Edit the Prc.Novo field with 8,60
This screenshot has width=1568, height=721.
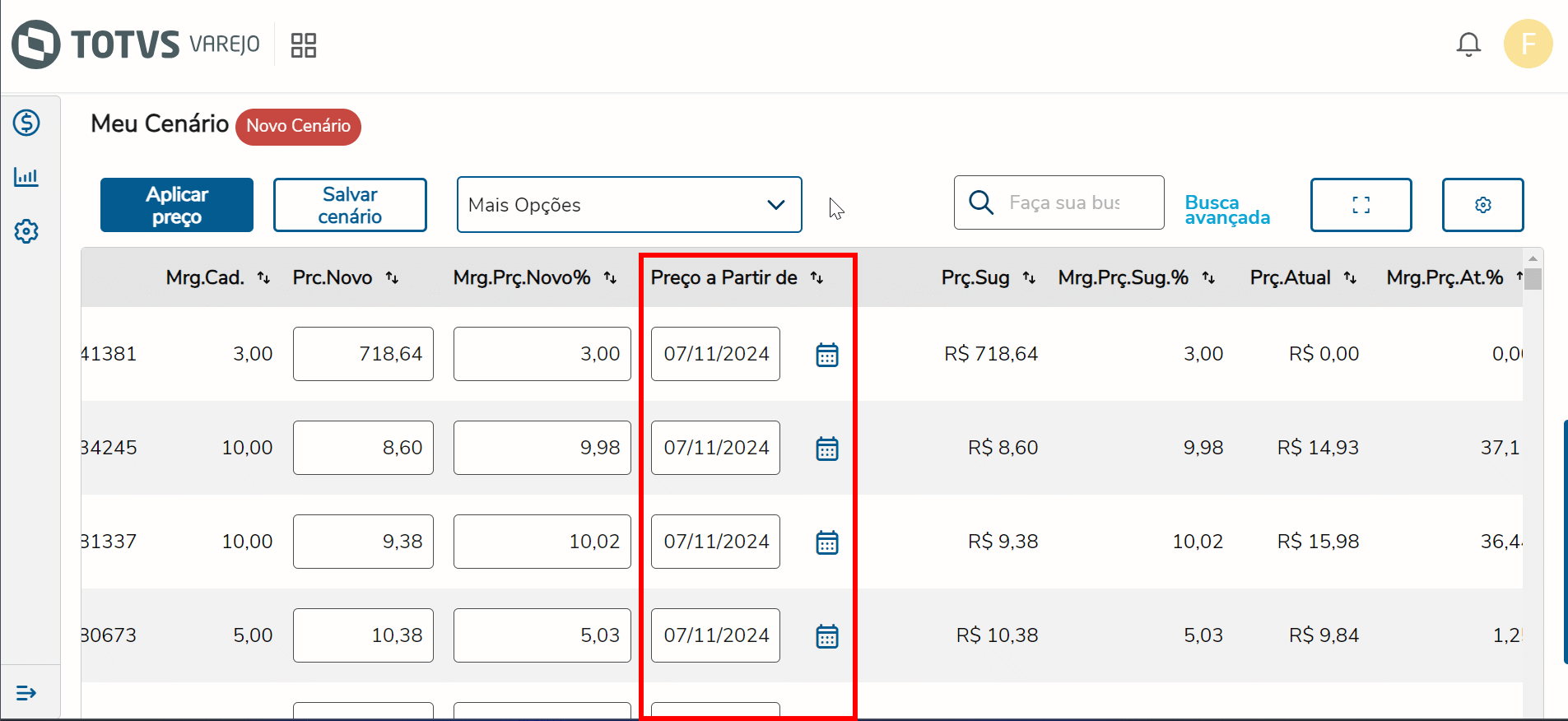tap(363, 448)
